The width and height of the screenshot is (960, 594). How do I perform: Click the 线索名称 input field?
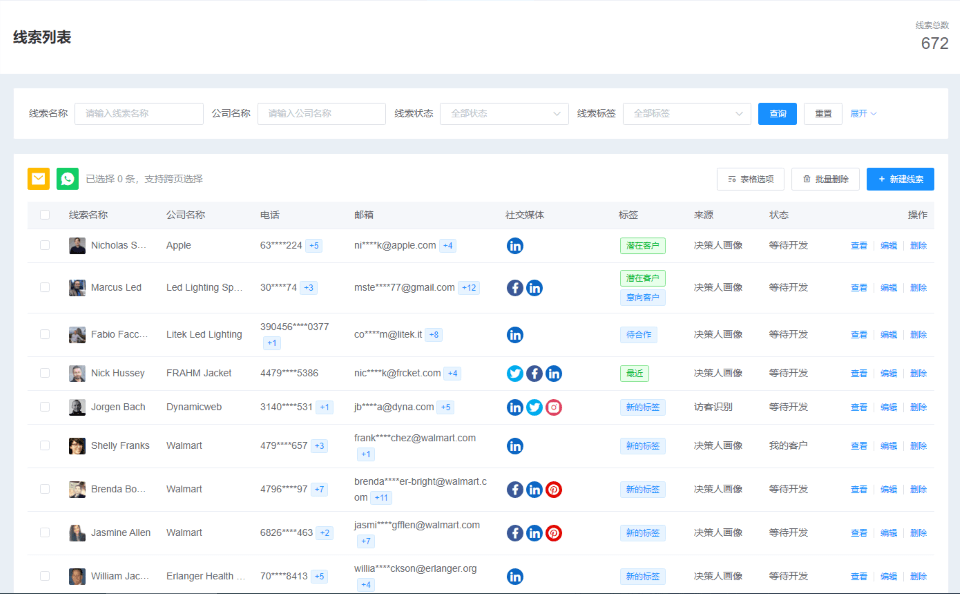(x=139, y=114)
